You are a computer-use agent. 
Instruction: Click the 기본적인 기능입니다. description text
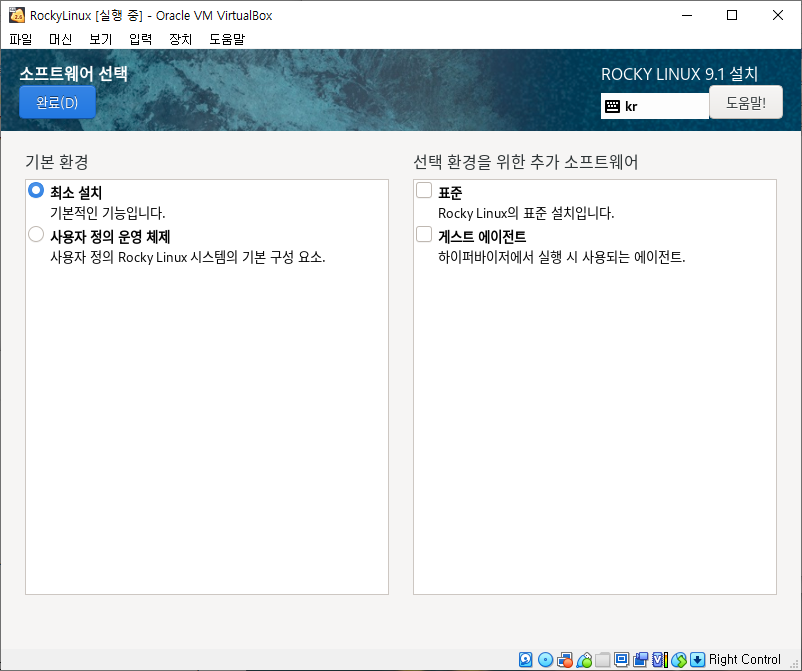[x=108, y=213]
